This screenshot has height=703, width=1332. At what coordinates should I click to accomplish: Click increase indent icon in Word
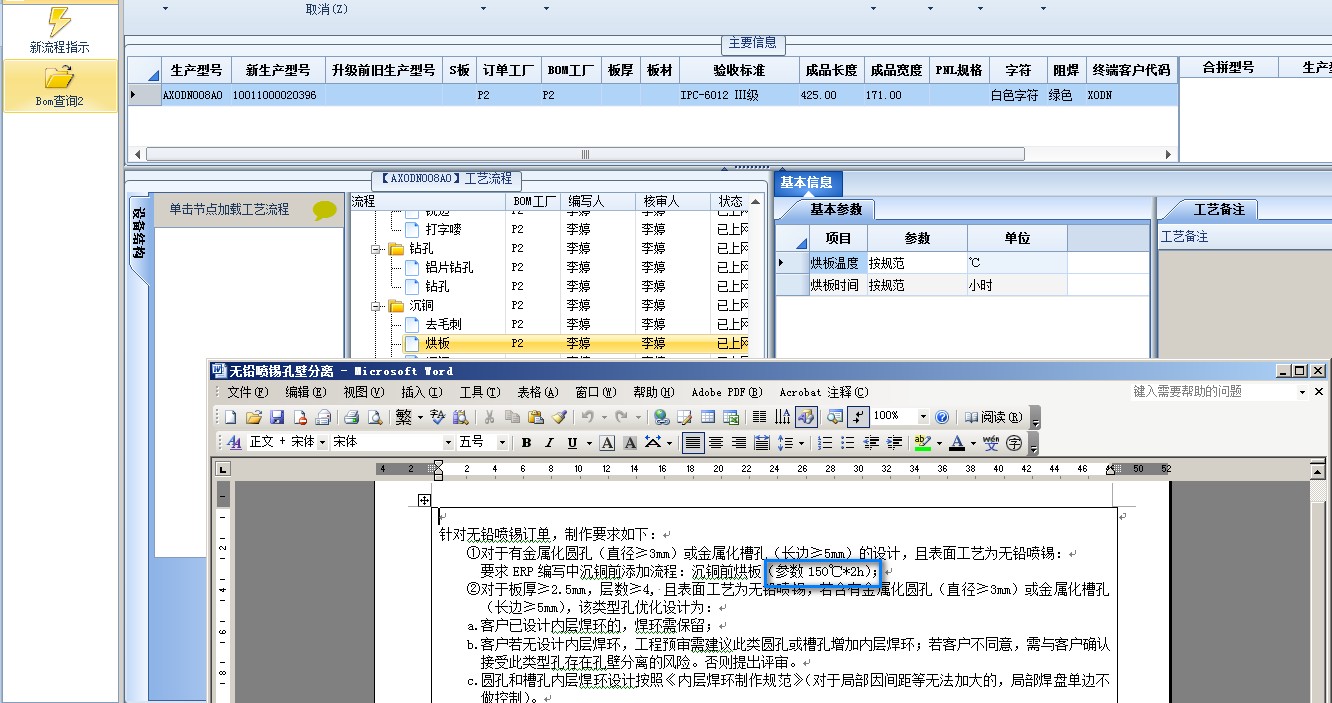click(x=894, y=443)
